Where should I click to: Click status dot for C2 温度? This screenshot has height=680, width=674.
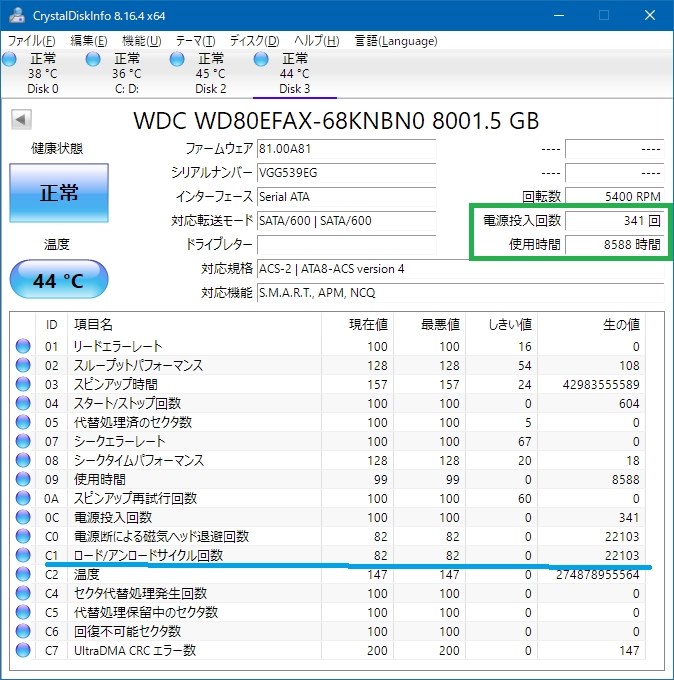tap(23, 574)
